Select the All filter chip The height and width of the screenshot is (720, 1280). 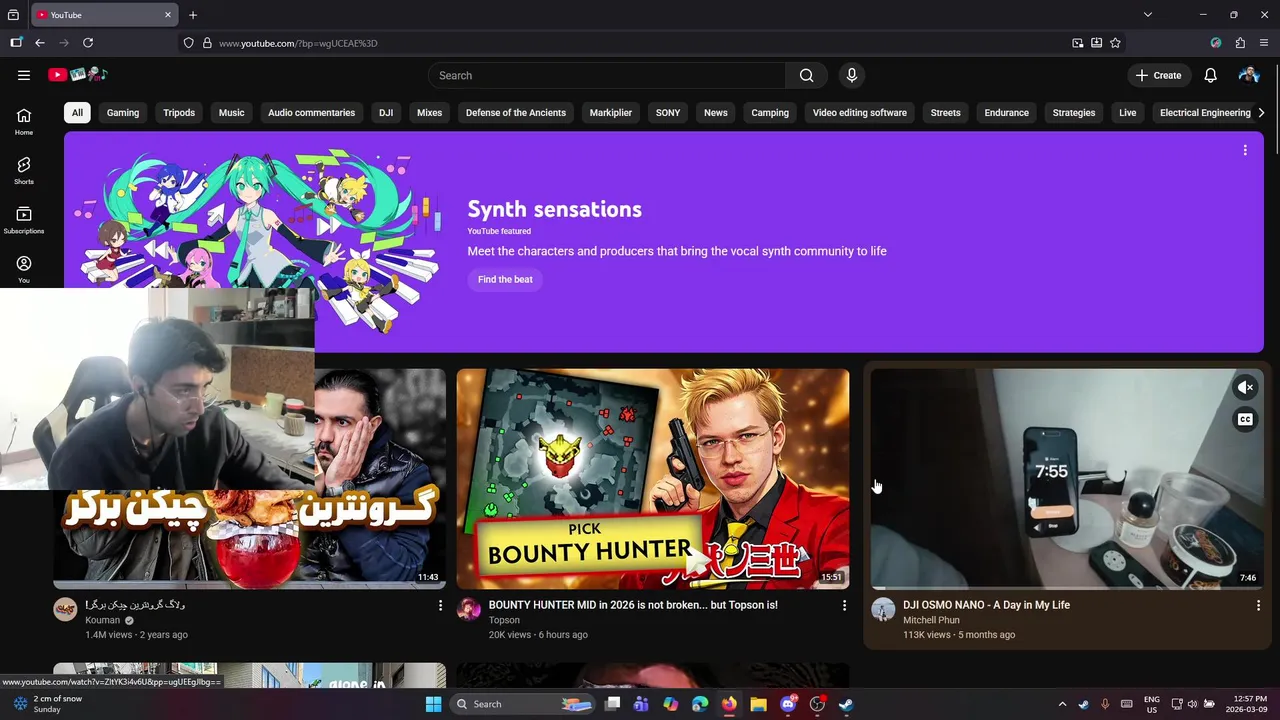77,113
